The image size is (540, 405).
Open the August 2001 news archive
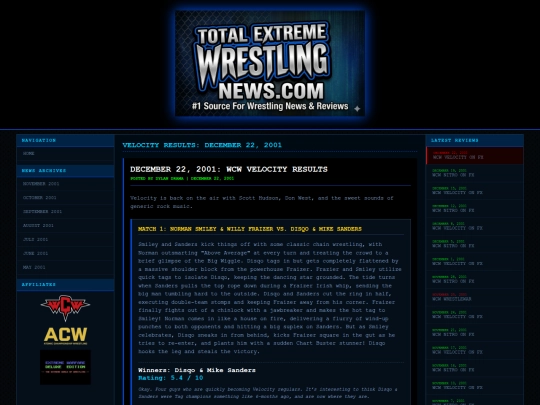pyautogui.click(x=65, y=226)
